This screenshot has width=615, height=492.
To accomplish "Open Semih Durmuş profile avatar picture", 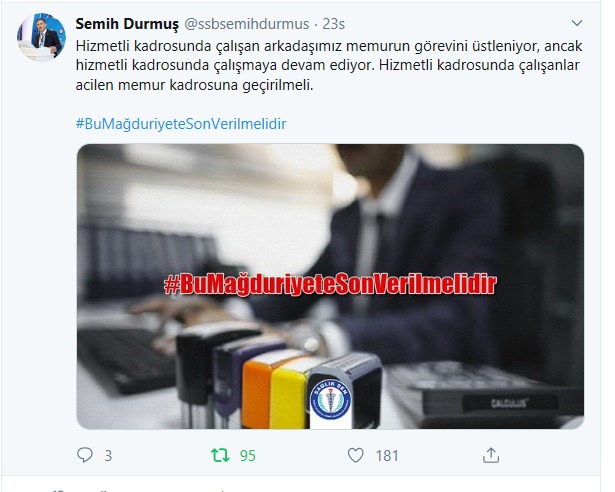I will 41,37.
